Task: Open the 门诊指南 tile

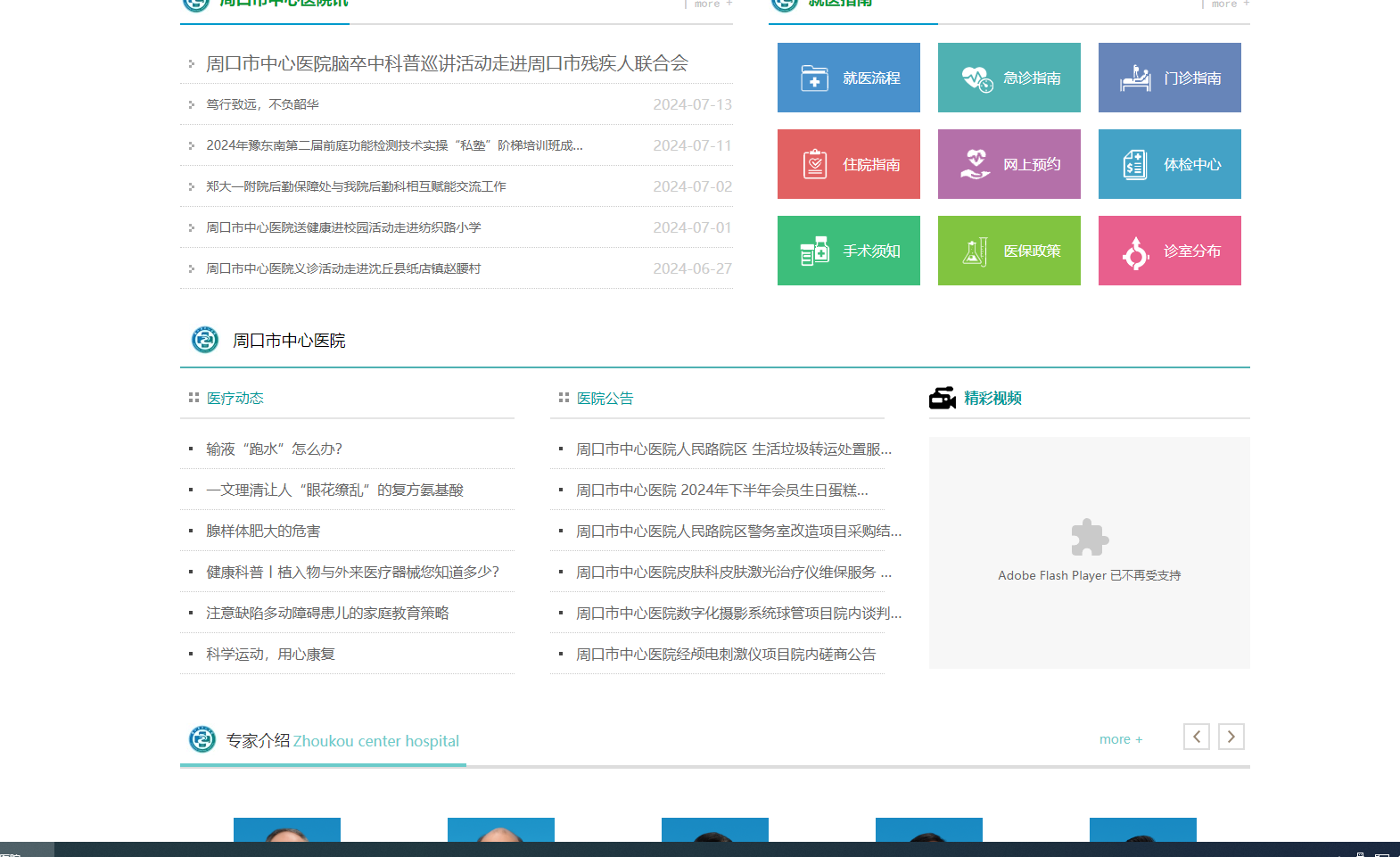Action: click(1169, 78)
